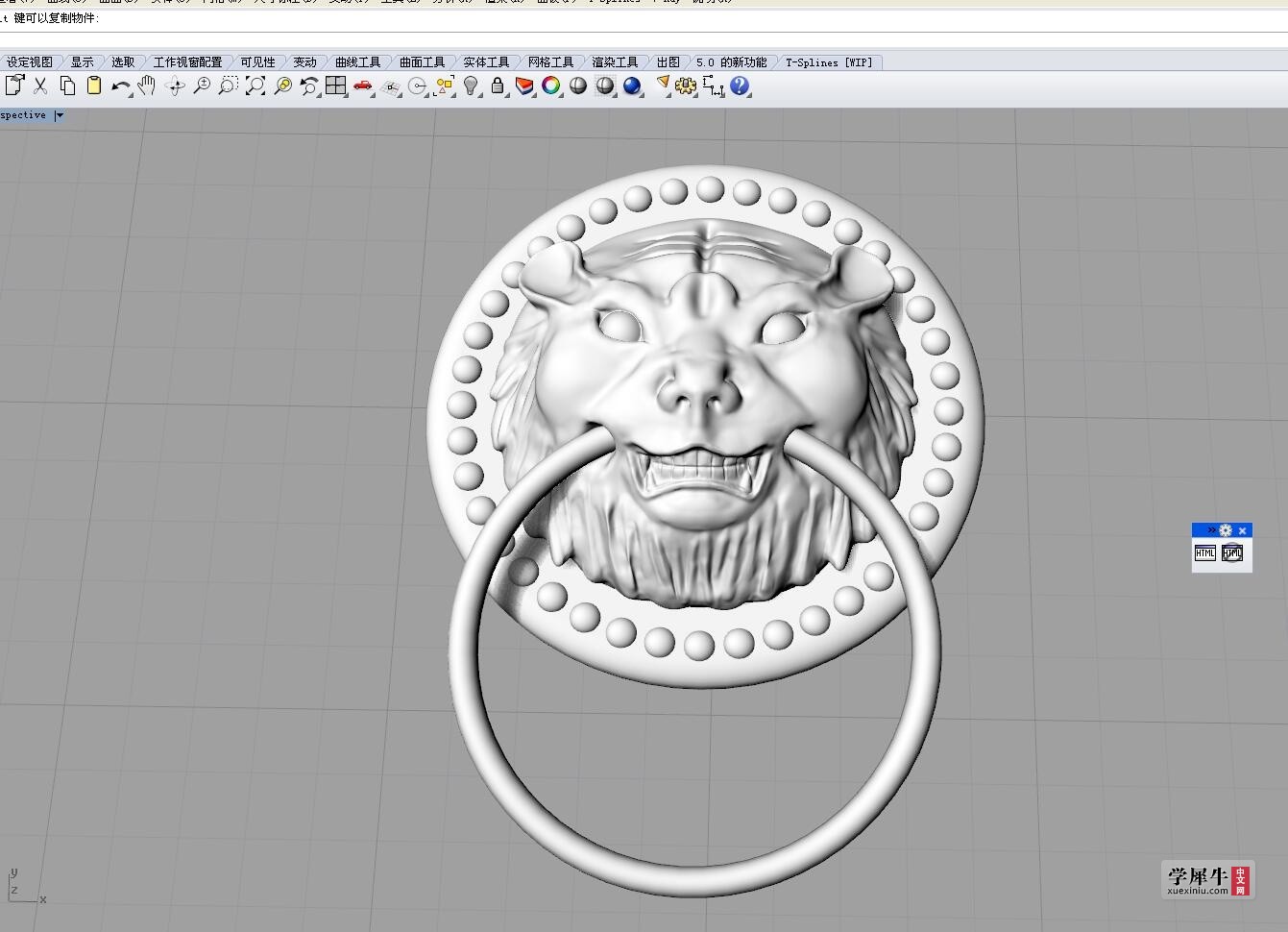1288x932 pixels.
Task: Switch to the 曲面工具 tab
Action: tap(423, 62)
